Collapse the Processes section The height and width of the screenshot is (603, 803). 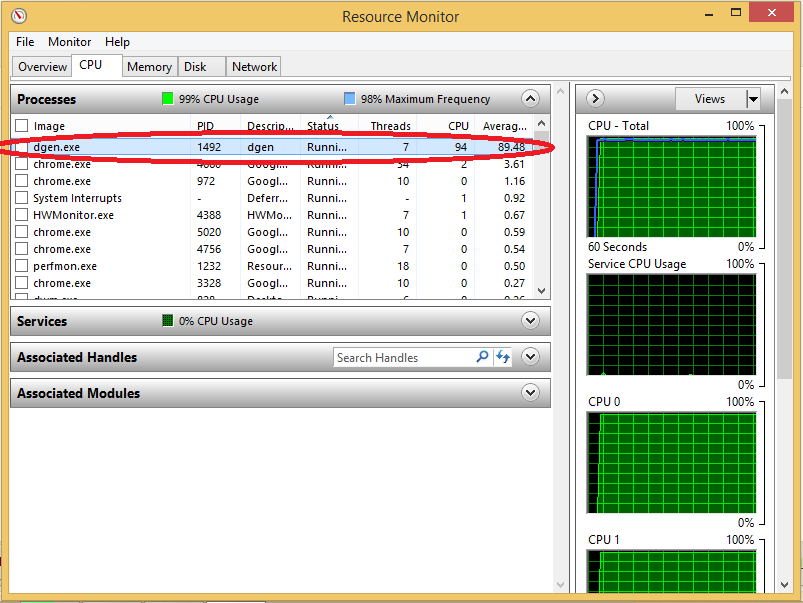pyautogui.click(x=530, y=98)
